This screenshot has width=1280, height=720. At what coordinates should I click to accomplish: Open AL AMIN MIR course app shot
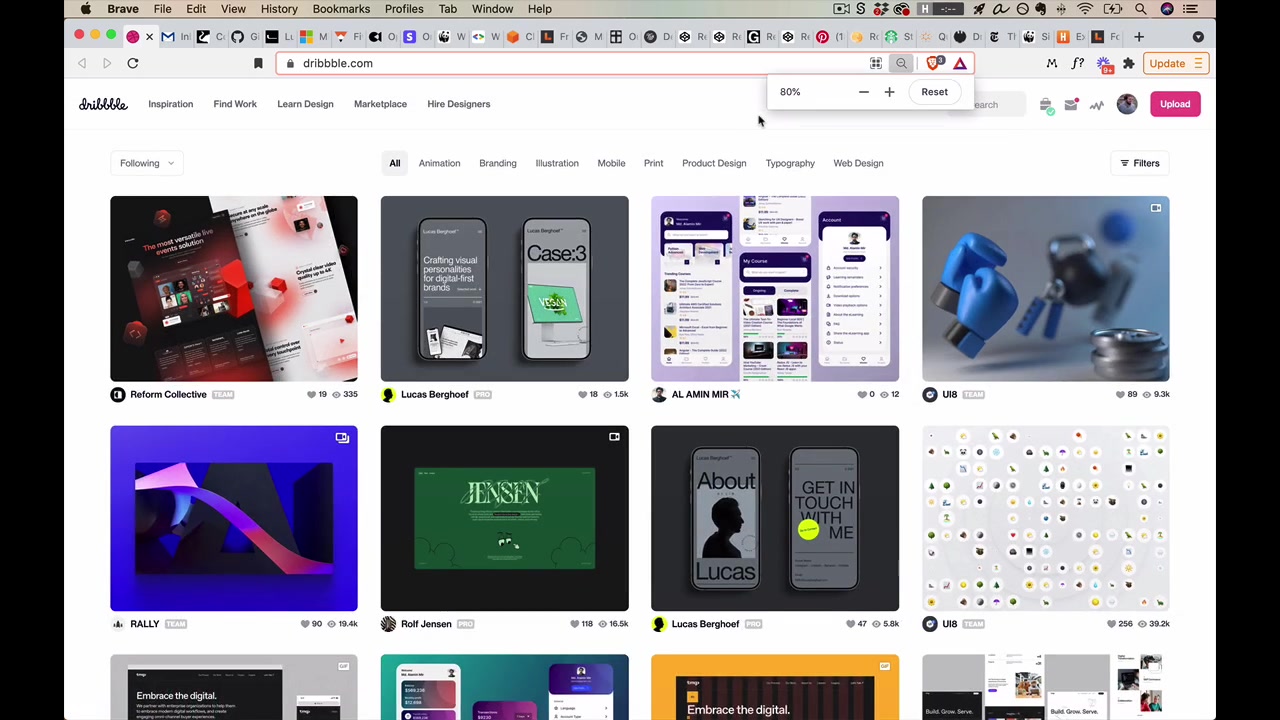coord(775,289)
